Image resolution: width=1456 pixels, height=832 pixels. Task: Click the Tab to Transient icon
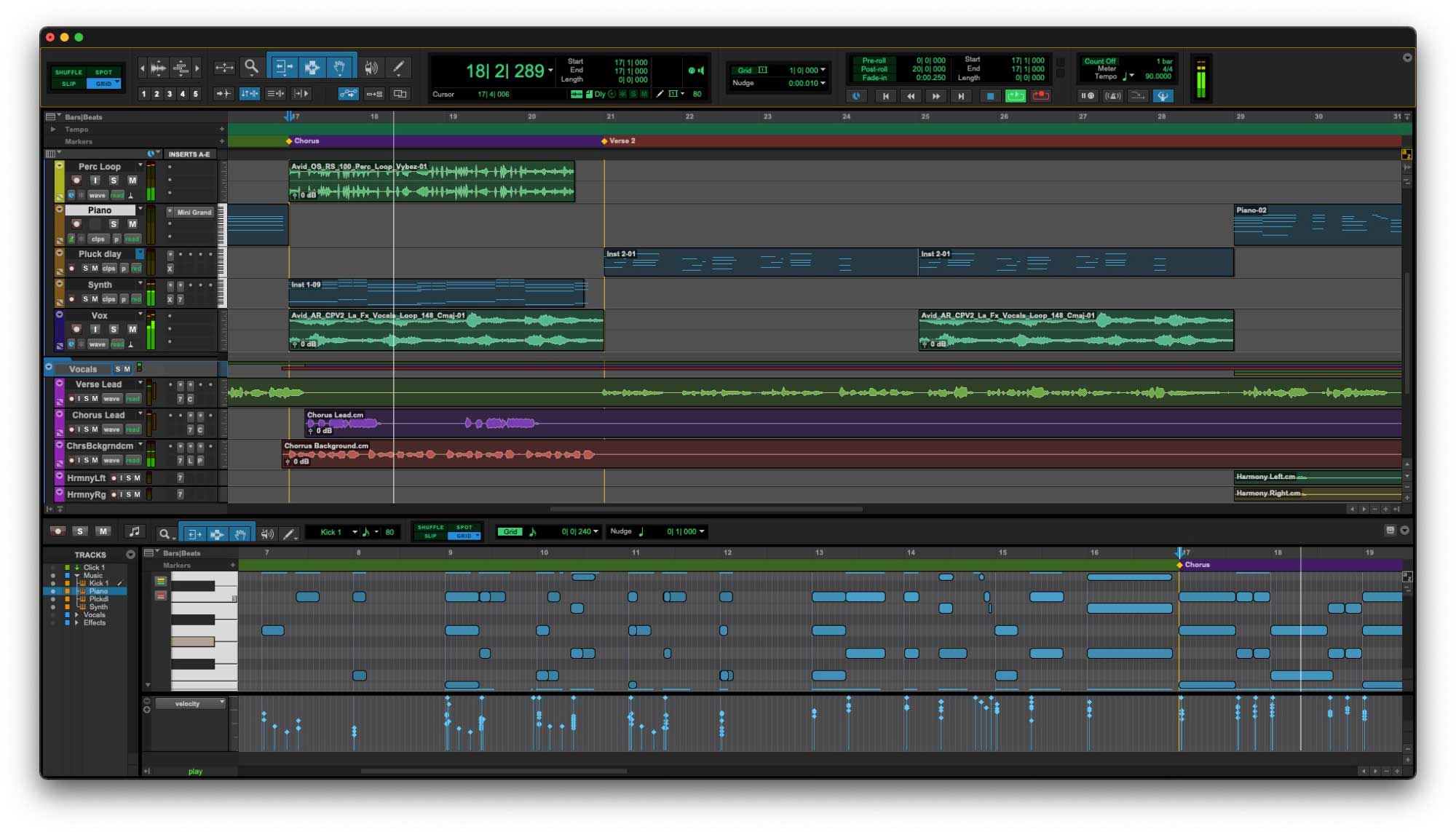pos(225,93)
